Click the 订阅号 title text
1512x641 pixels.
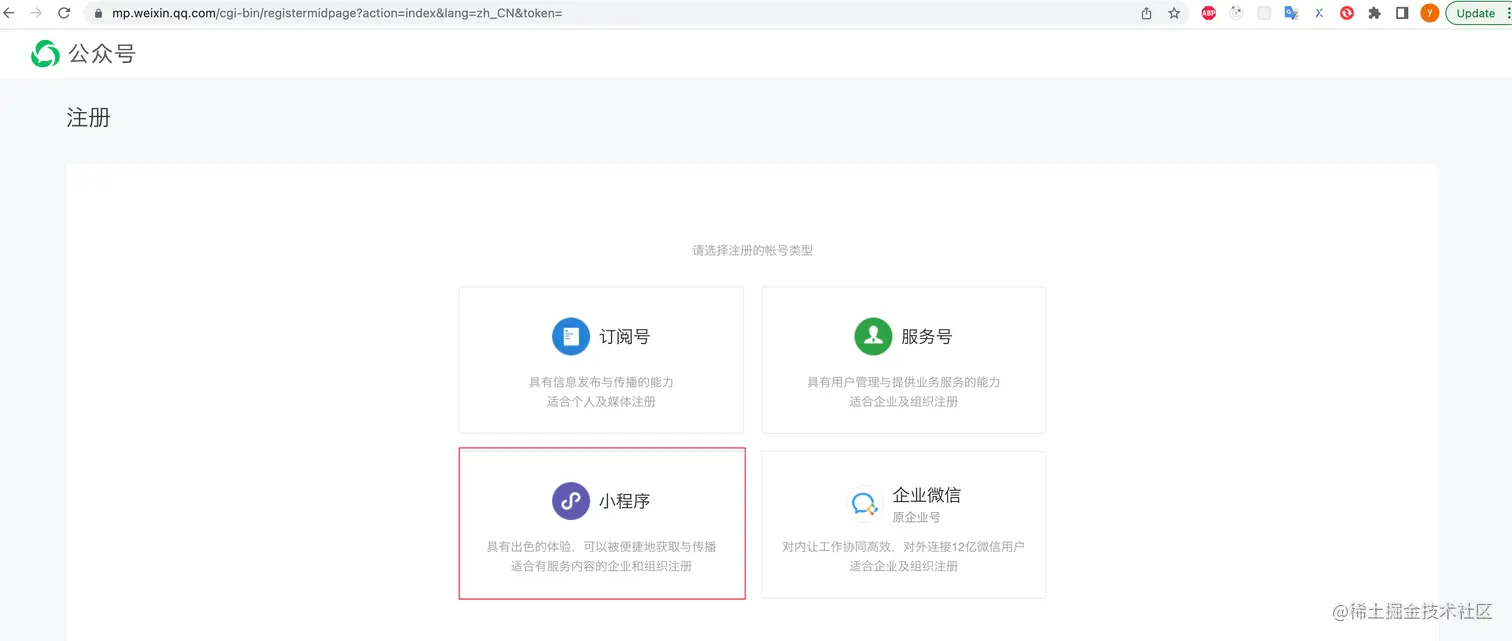click(x=624, y=337)
